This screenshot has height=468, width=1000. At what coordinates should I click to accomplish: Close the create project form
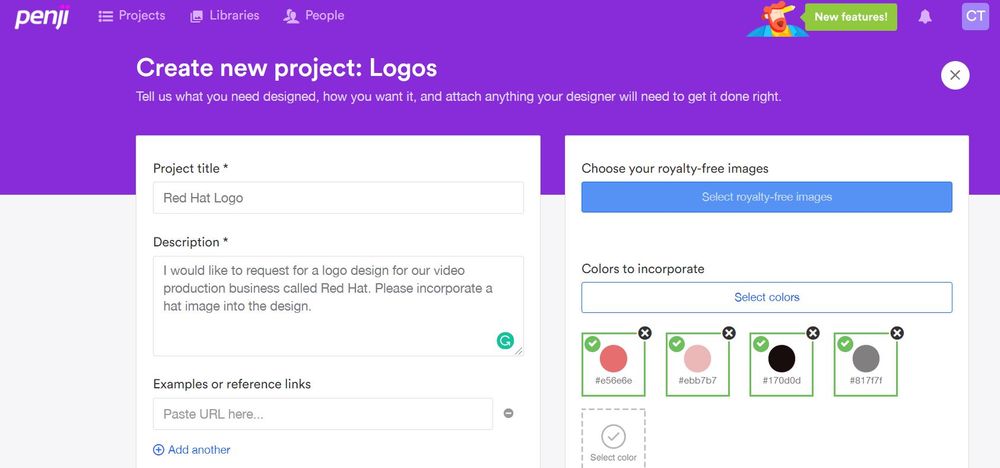(955, 75)
